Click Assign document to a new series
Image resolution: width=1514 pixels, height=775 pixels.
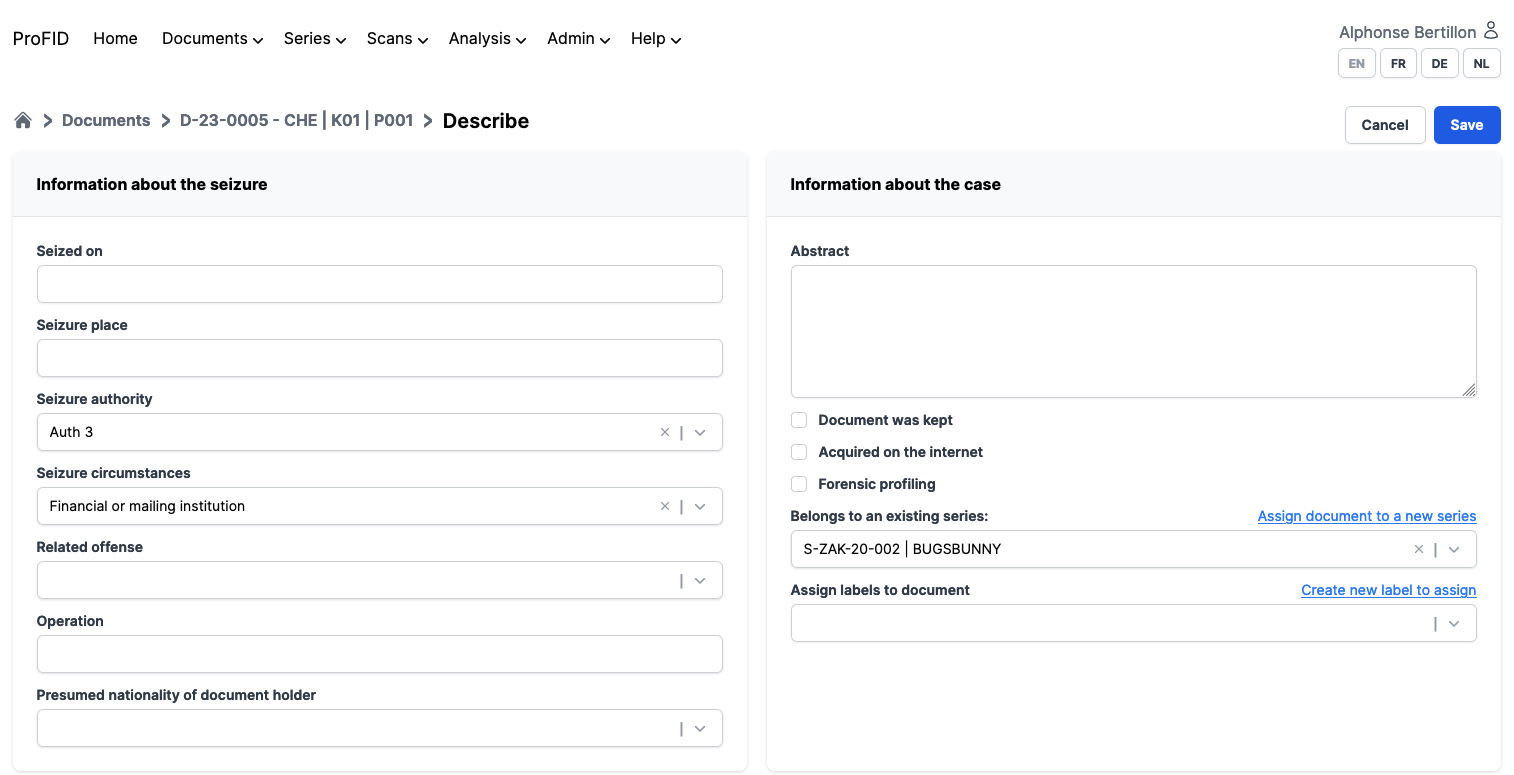click(1366, 516)
